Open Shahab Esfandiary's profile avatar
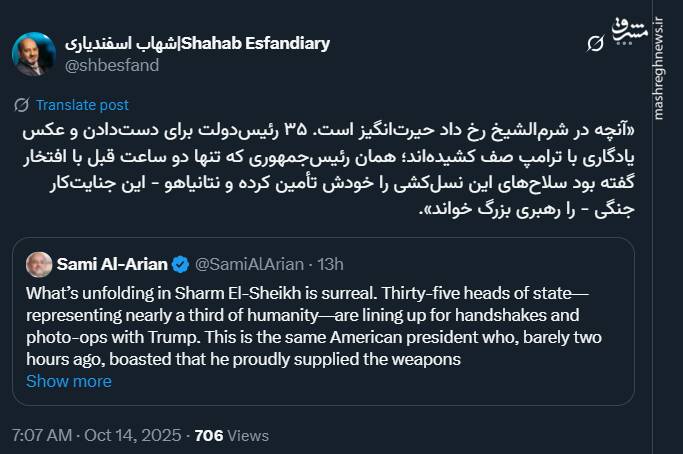This screenshot has height=454, width=683. point(34,54)
